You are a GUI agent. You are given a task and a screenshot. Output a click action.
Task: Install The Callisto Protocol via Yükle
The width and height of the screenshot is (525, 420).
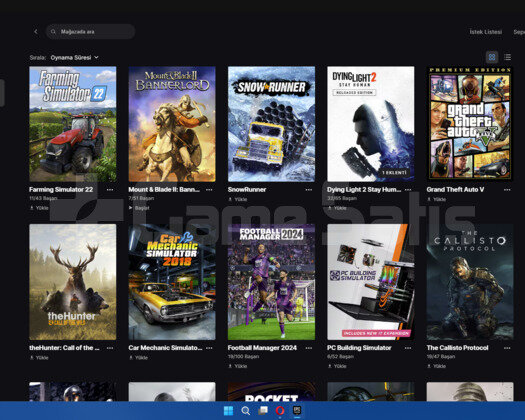(x=437, y=366)
